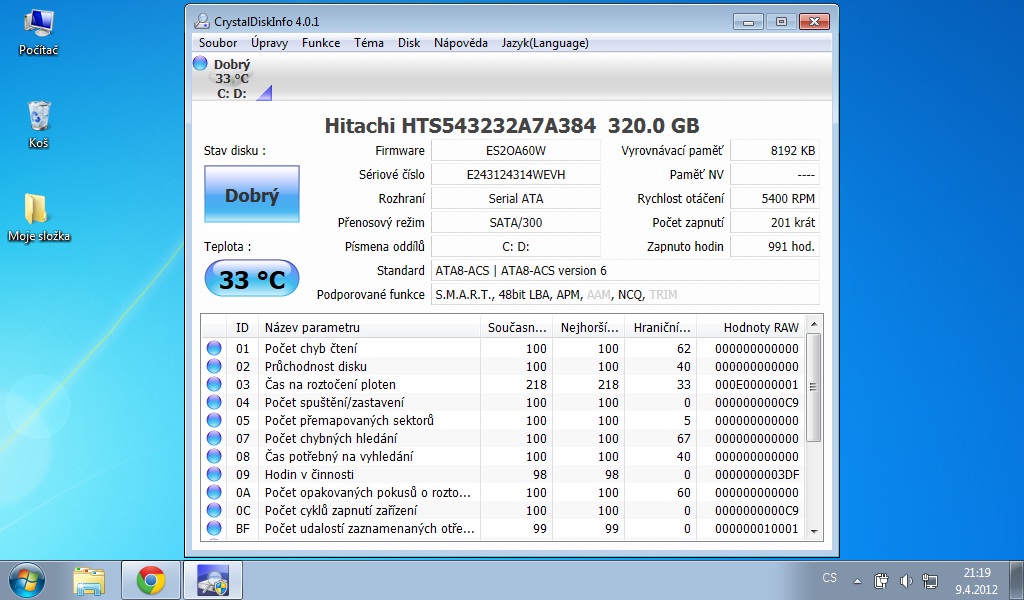The height and width of the screenshot is (600, 1024).
Task: Click status orb for Hodin v činnosti
Action: pyautogui.click(x=214, y=474)
